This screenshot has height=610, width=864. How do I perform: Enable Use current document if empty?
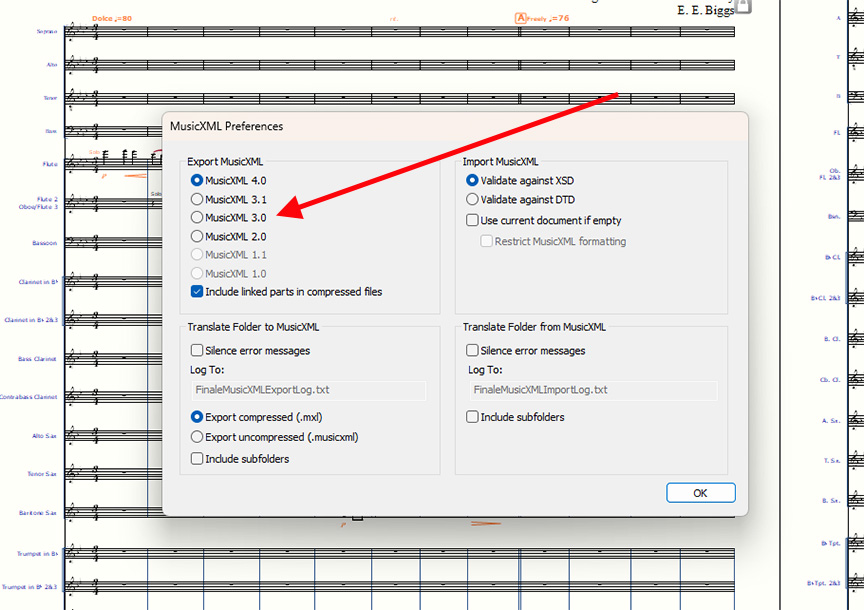click(x=473, y=220)
